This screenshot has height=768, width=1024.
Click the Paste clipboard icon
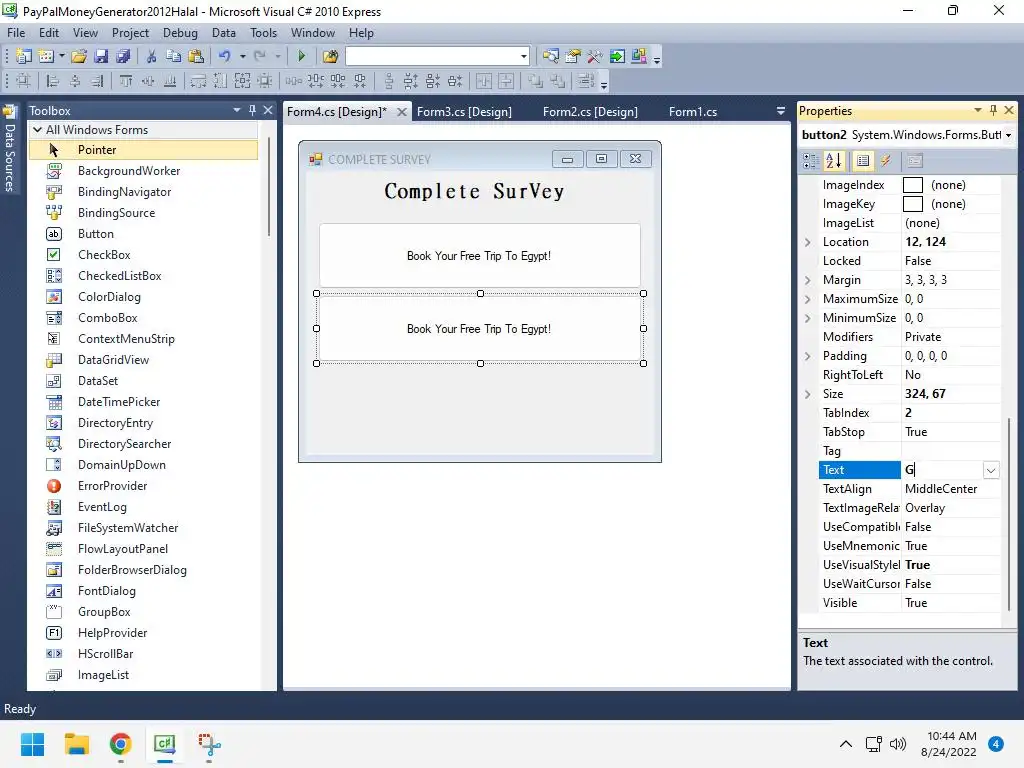tap(195, 57)
